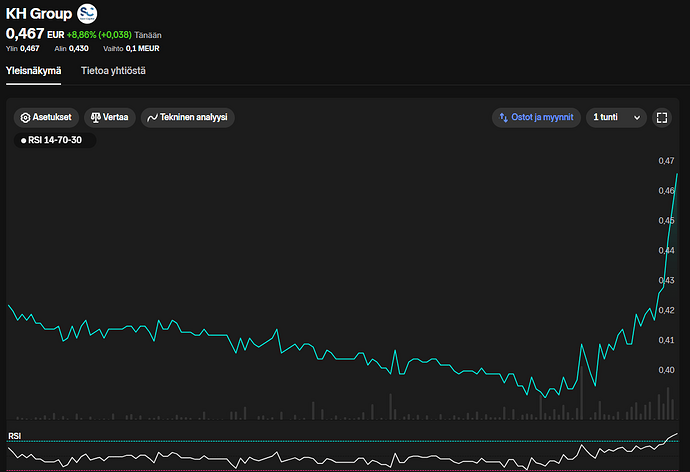Click the RSI panel label
690x472 pixels.
(x=15, y=436)
